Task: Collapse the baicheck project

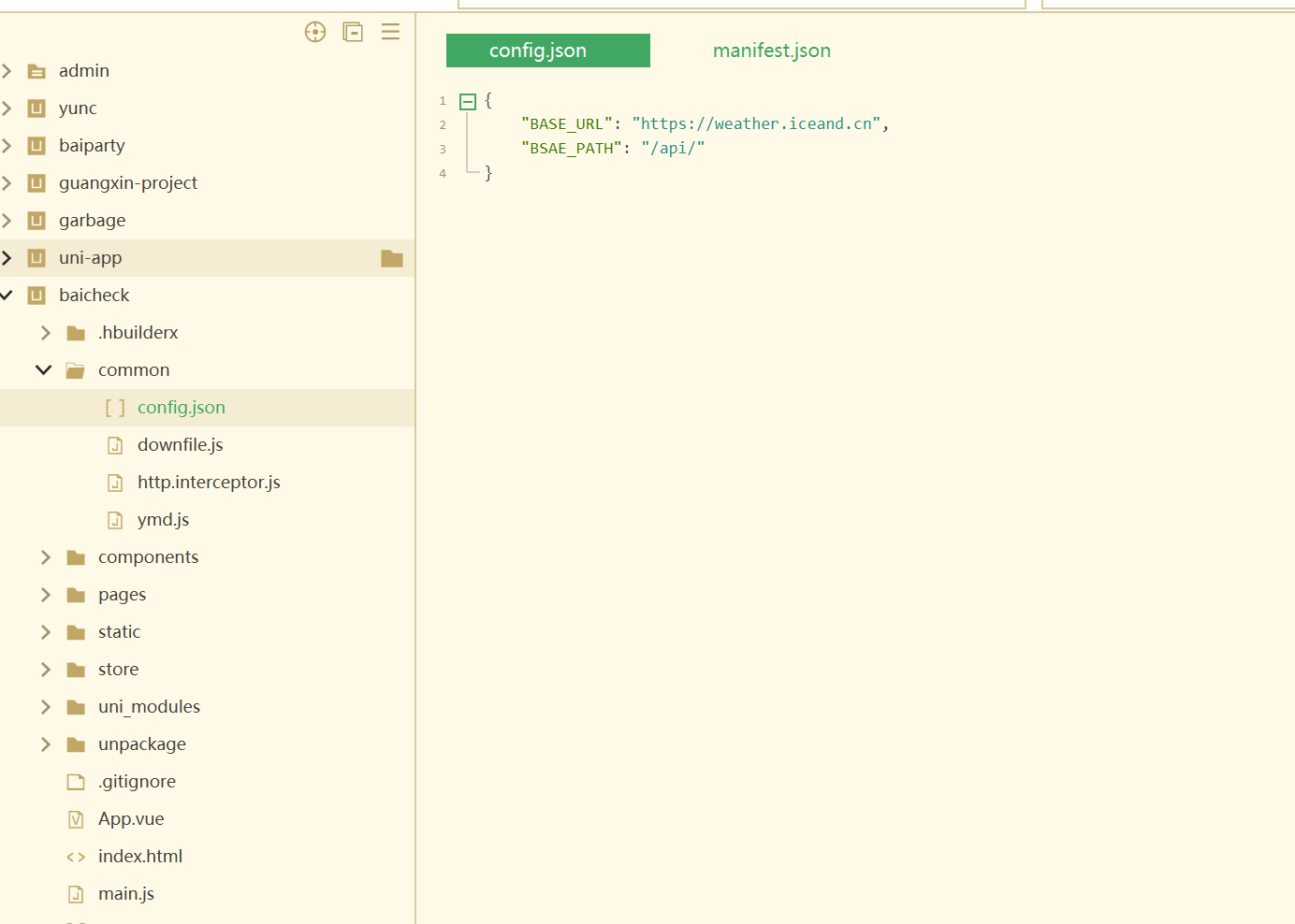Action: (7, 296)
